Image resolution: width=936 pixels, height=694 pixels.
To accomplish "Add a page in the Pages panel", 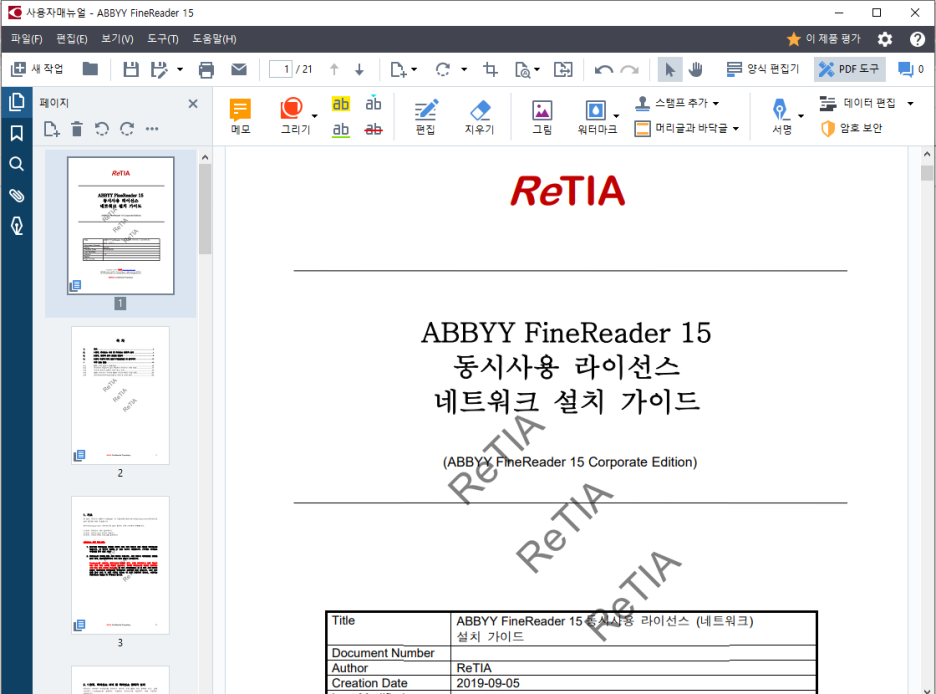I will pyautogui.click(x=52, y=129).
